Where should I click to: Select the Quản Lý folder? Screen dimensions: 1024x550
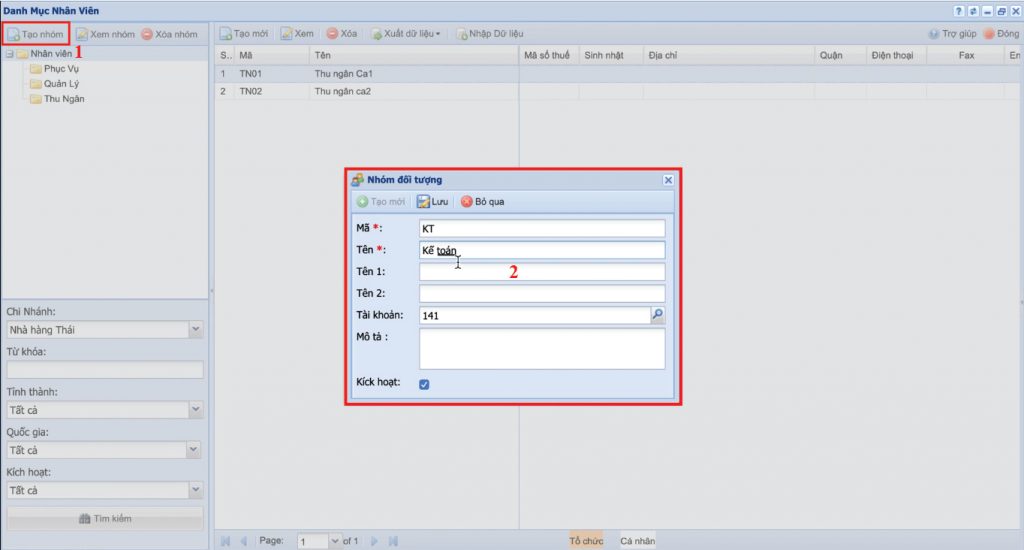pyautogui.click(x=55, y=84)
